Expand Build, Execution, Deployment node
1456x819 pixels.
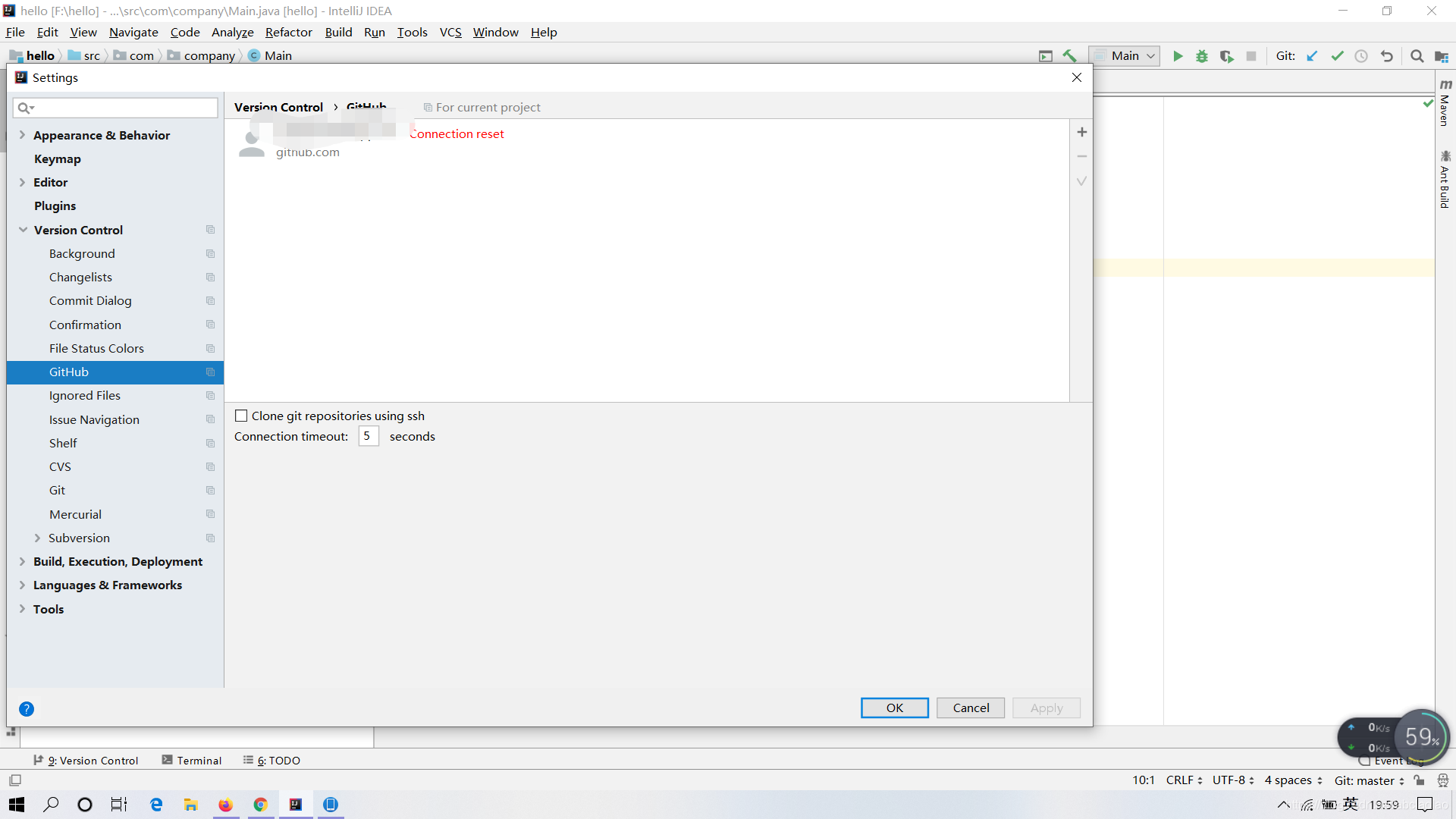coord(22,561)
